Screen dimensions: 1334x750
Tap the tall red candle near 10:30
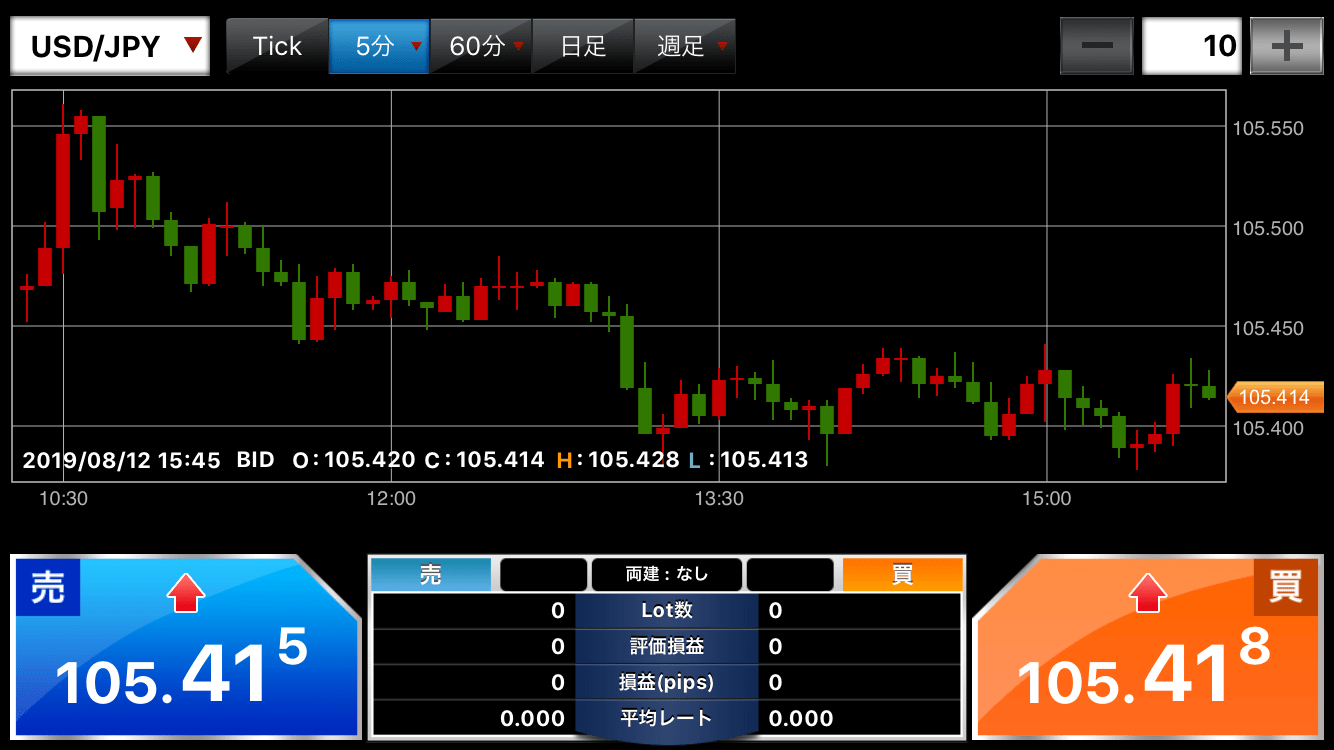62,190
